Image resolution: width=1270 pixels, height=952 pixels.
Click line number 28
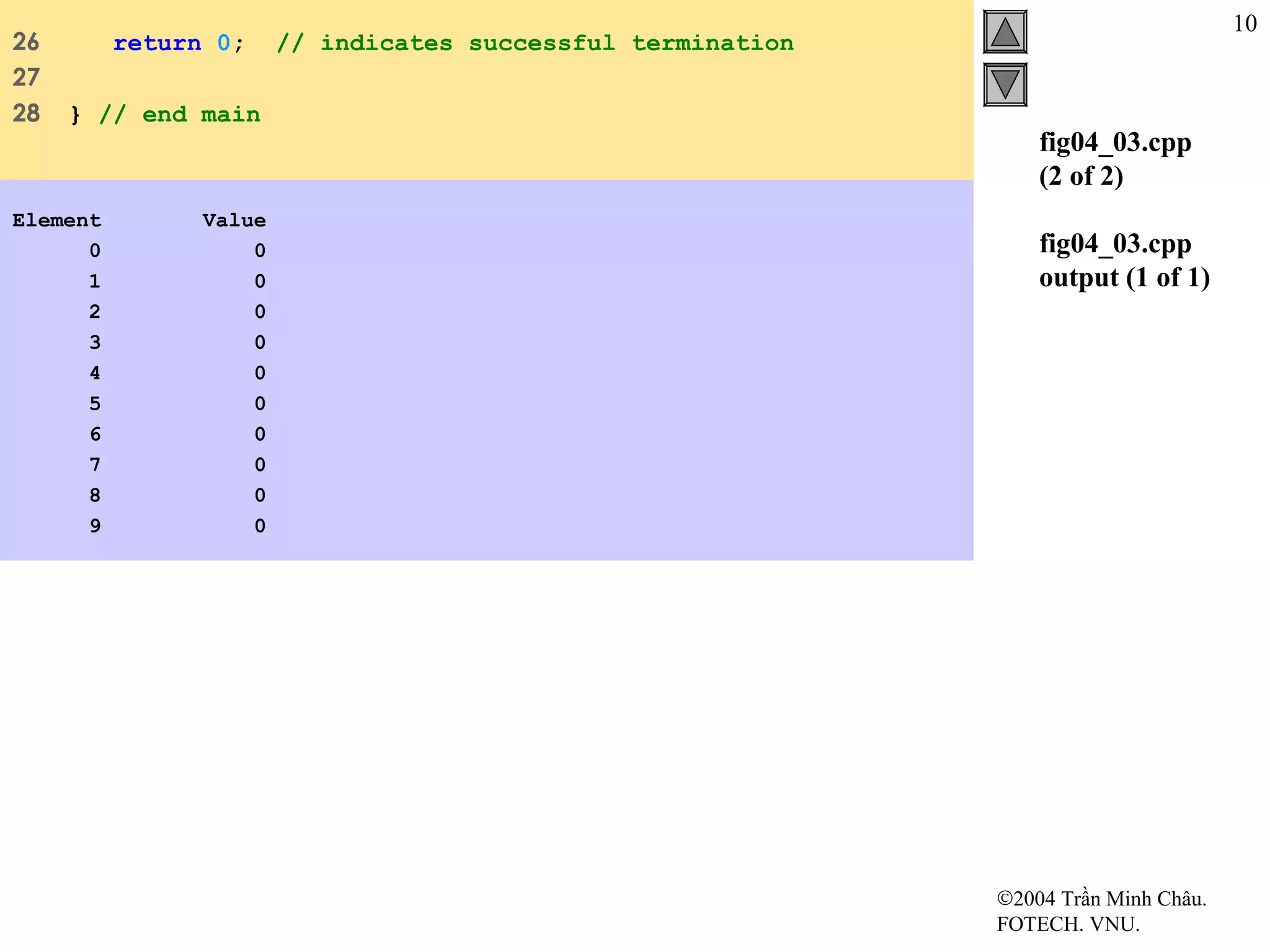pos(26,113)
